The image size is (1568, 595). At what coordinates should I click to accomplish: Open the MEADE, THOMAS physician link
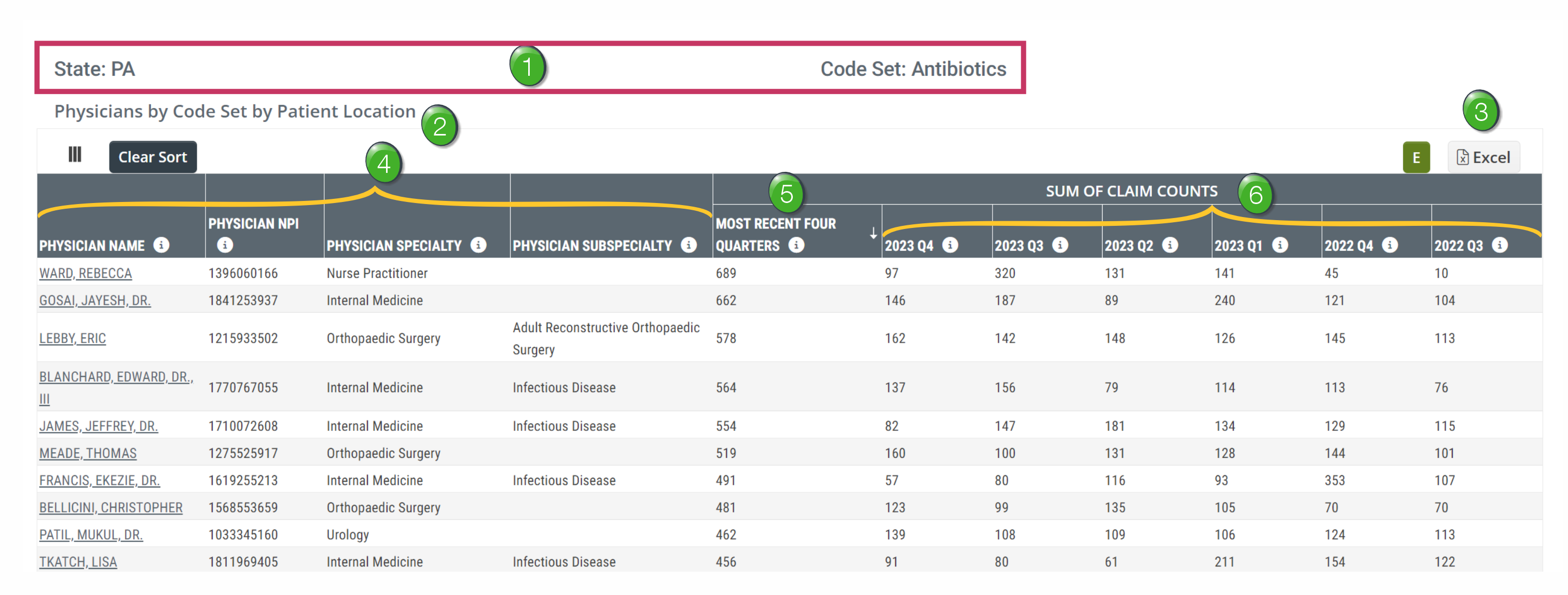(x=88, y=454)
